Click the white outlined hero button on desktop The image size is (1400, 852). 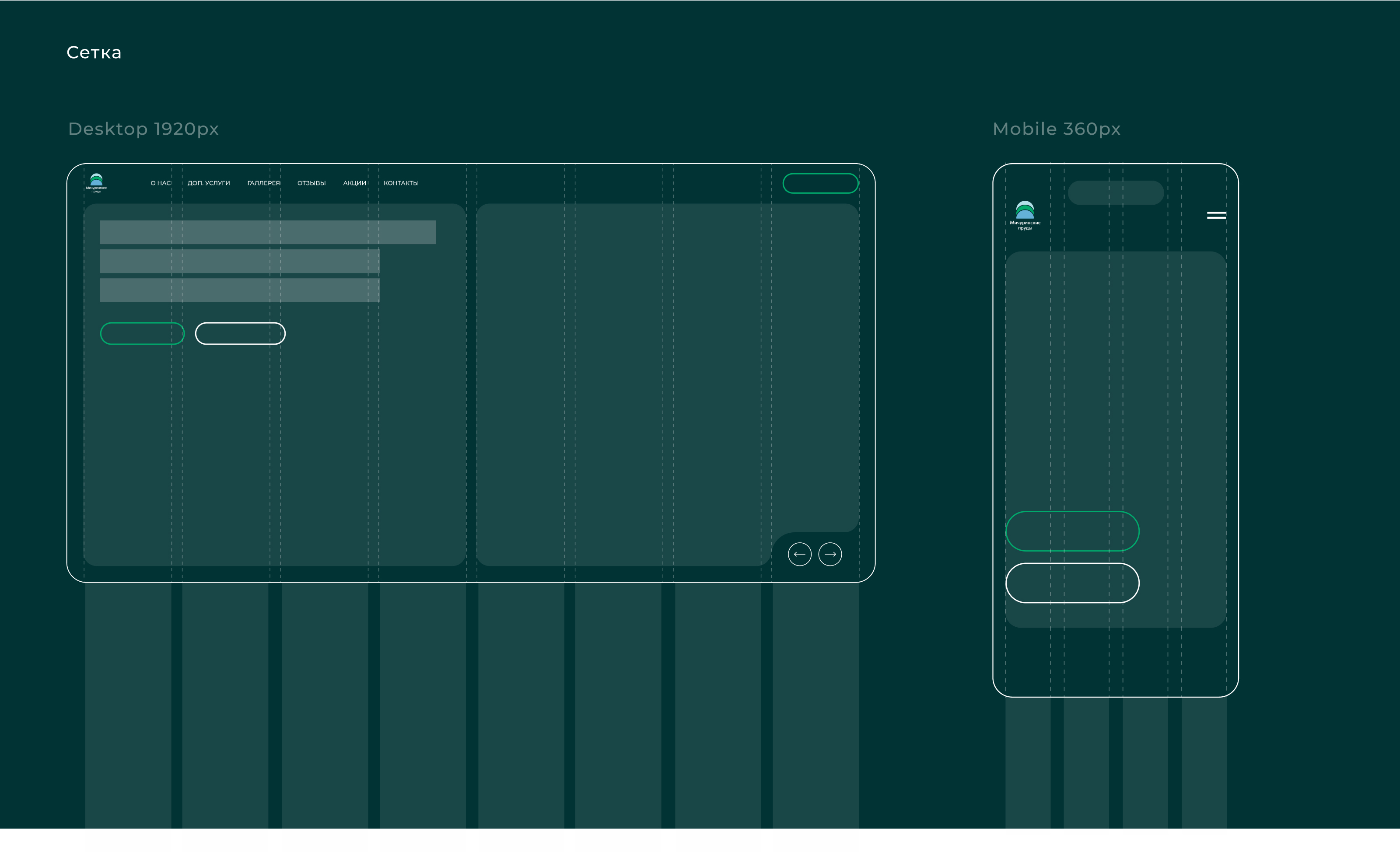click(x=240, y=333)
